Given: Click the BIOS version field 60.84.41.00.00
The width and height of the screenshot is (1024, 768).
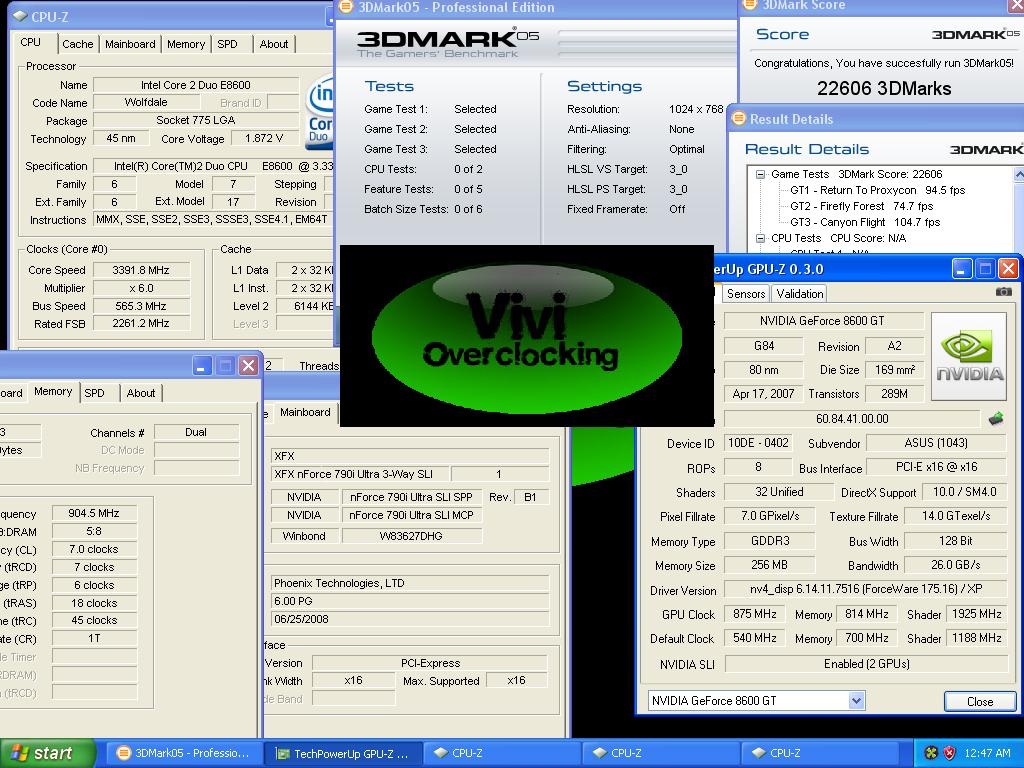Looking at the screenshot, I should coord(852,419).
